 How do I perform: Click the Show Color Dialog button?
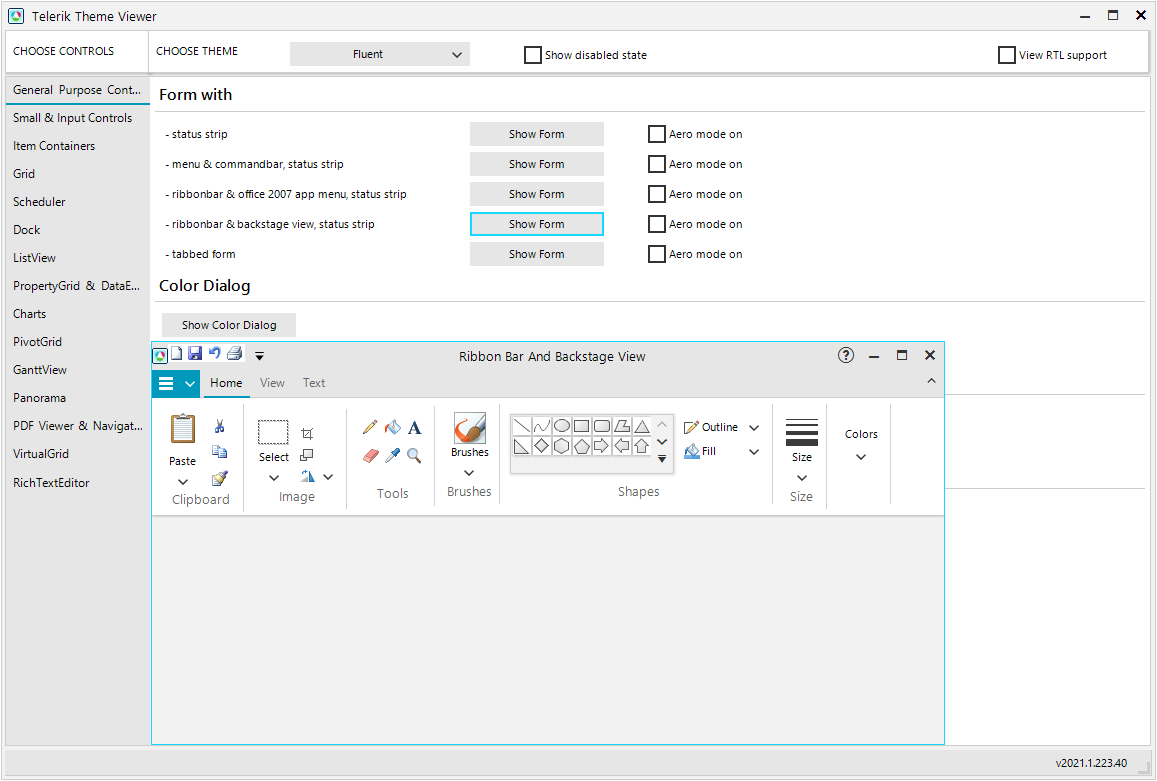point(229,325)
